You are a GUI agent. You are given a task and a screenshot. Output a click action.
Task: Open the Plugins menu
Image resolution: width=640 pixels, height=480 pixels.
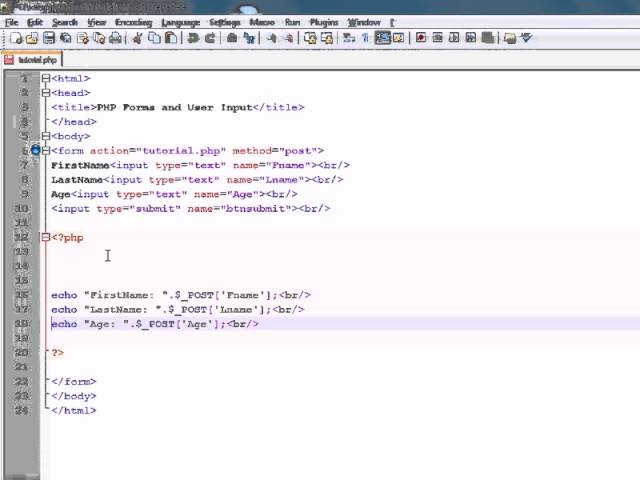pyautogui.click(x=324, y=22)
